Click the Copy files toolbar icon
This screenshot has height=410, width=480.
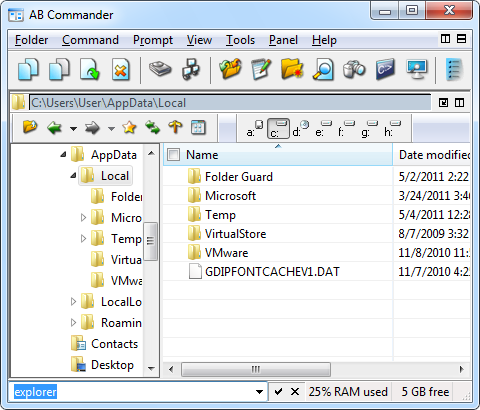[28, 69]
